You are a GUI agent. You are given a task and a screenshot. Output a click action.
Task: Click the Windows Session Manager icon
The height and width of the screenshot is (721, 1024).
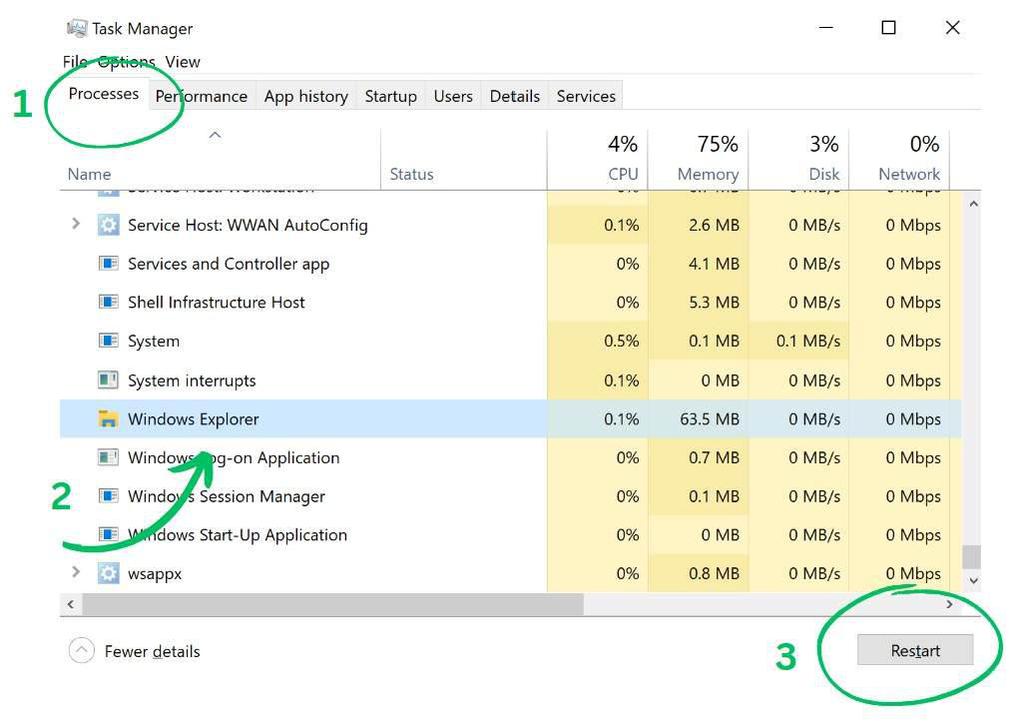[108, 496]
